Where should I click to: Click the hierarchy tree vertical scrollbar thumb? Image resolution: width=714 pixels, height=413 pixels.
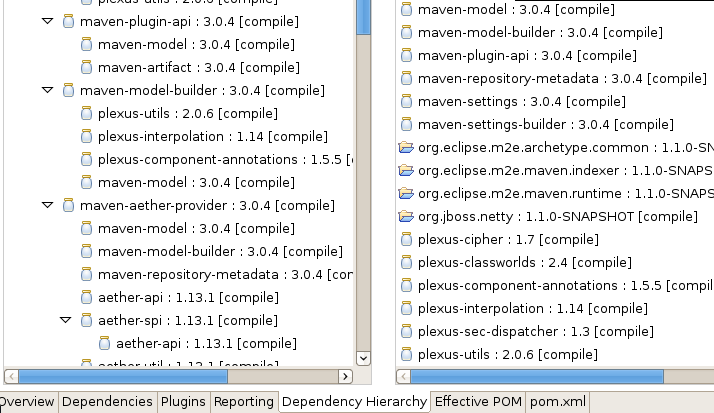coord(363,17)
